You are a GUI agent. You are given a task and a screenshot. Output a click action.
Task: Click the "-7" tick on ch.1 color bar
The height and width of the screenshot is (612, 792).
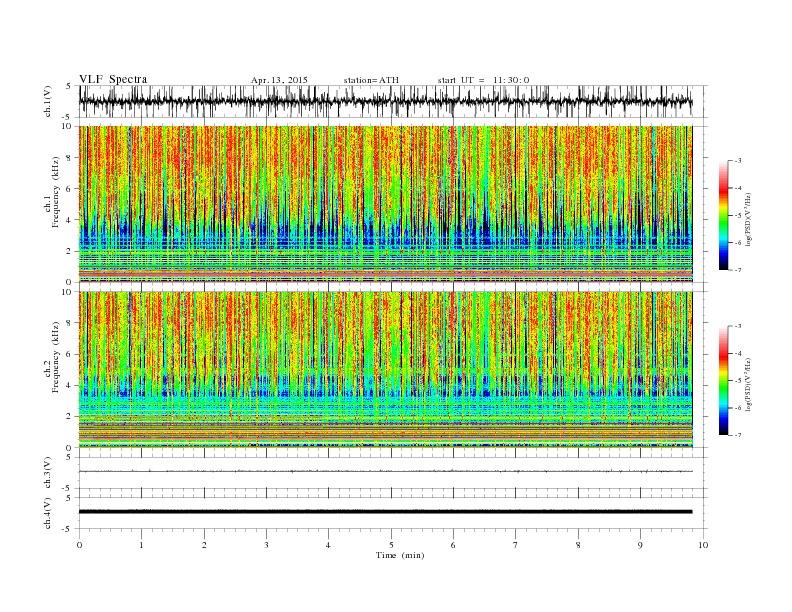coord(738,270)
